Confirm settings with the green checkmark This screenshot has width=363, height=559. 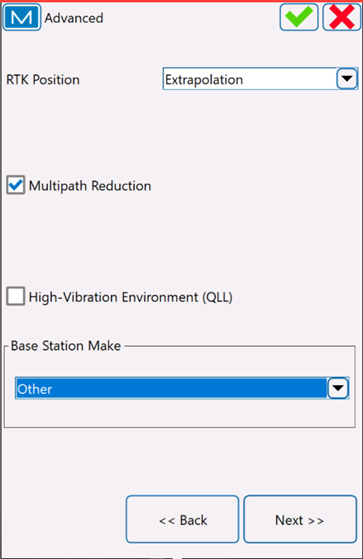(x=299, y=17)
